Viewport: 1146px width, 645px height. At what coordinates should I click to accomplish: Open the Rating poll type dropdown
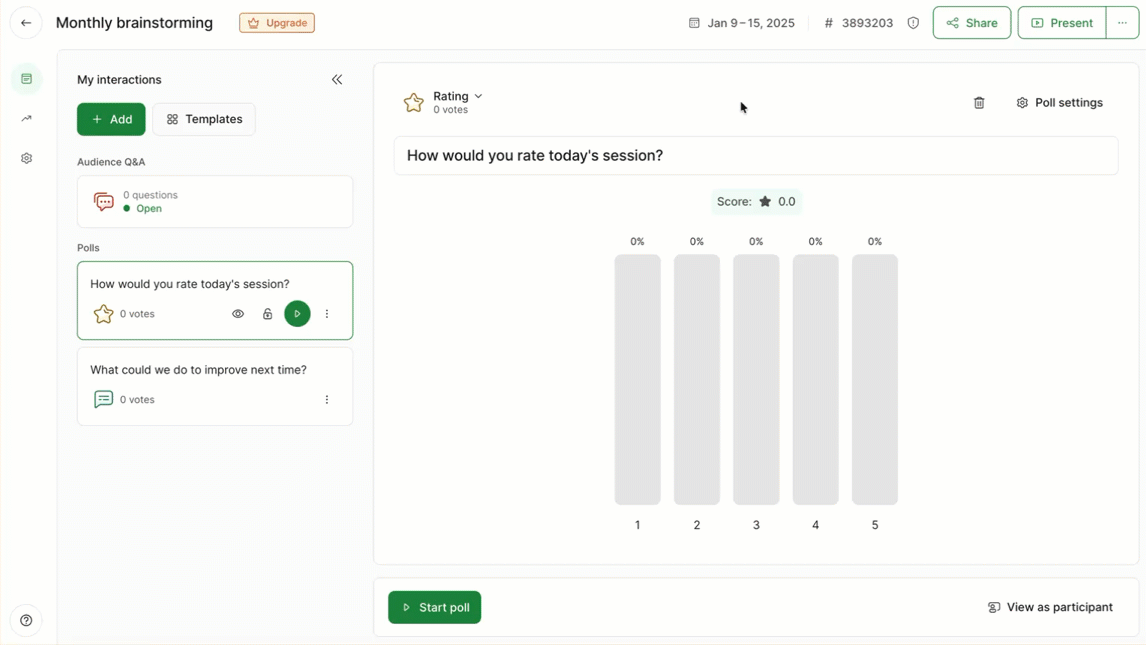pyautogui.click(x=457, y=97)
